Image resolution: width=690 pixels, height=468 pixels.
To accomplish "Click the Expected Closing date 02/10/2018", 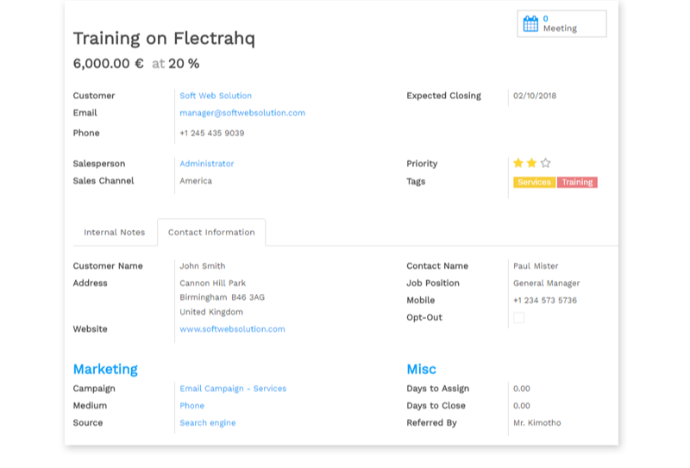I will [534, 96].
